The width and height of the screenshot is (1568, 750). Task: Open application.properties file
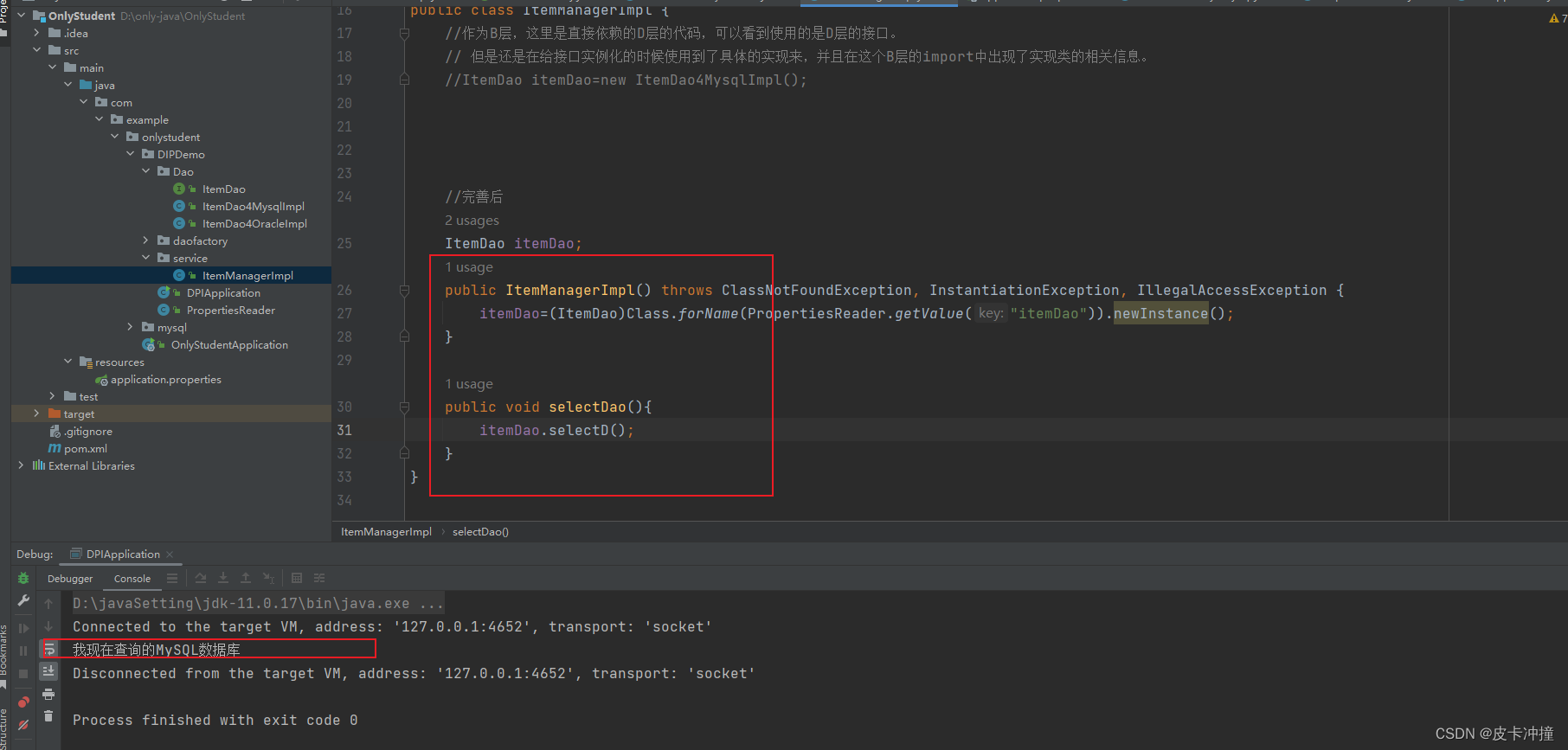tap(165, 379)
